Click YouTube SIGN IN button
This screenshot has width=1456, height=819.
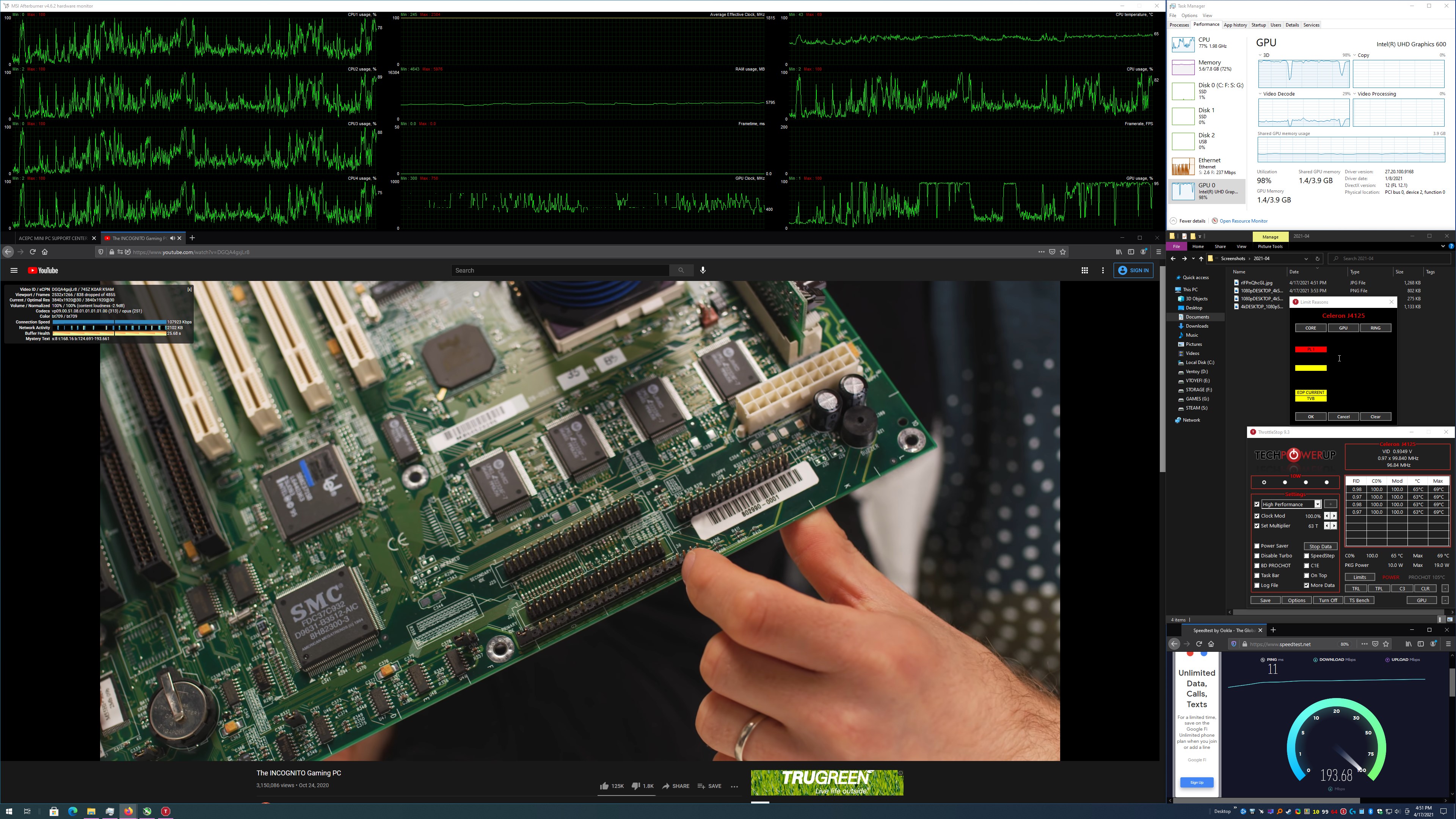[1134, 270]
